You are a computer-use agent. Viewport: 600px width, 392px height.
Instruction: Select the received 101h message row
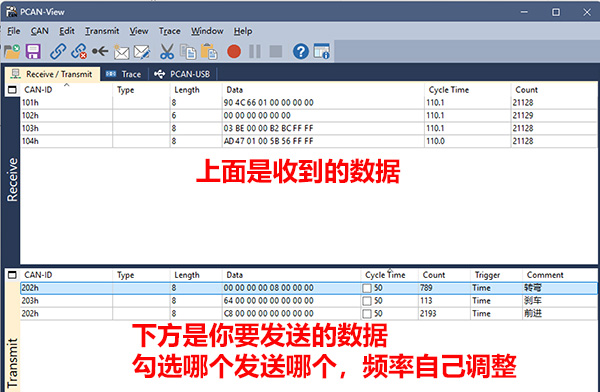pyautogui.click(x=308, y=103)
